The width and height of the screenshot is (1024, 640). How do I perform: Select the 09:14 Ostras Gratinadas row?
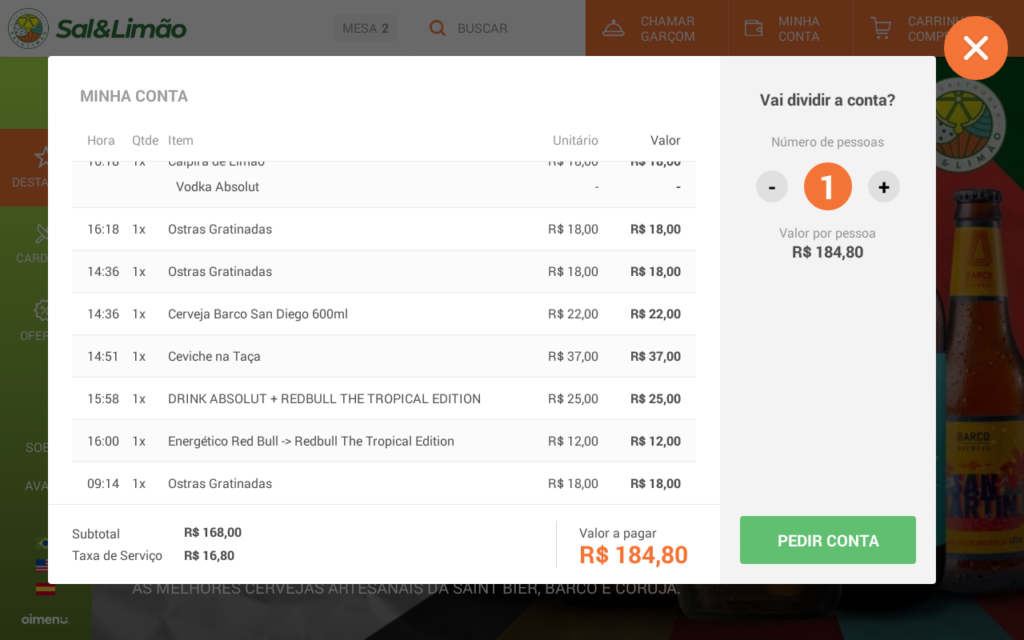coord(383,483)
